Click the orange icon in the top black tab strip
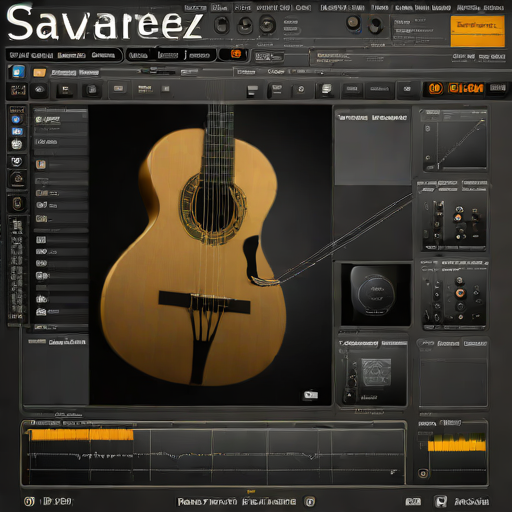The image size is (512, 512). [x=236, y=54]
